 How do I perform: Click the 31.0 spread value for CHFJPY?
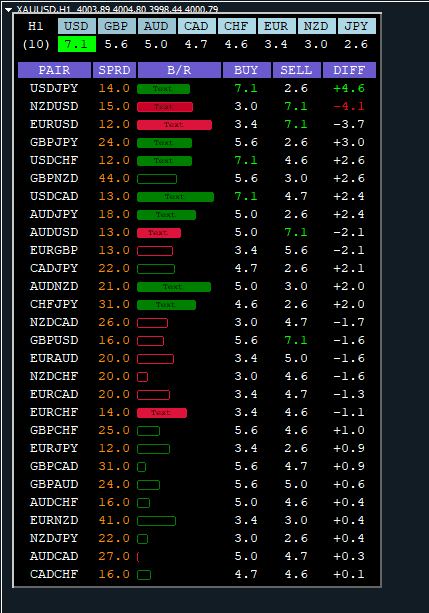[114, 304]
